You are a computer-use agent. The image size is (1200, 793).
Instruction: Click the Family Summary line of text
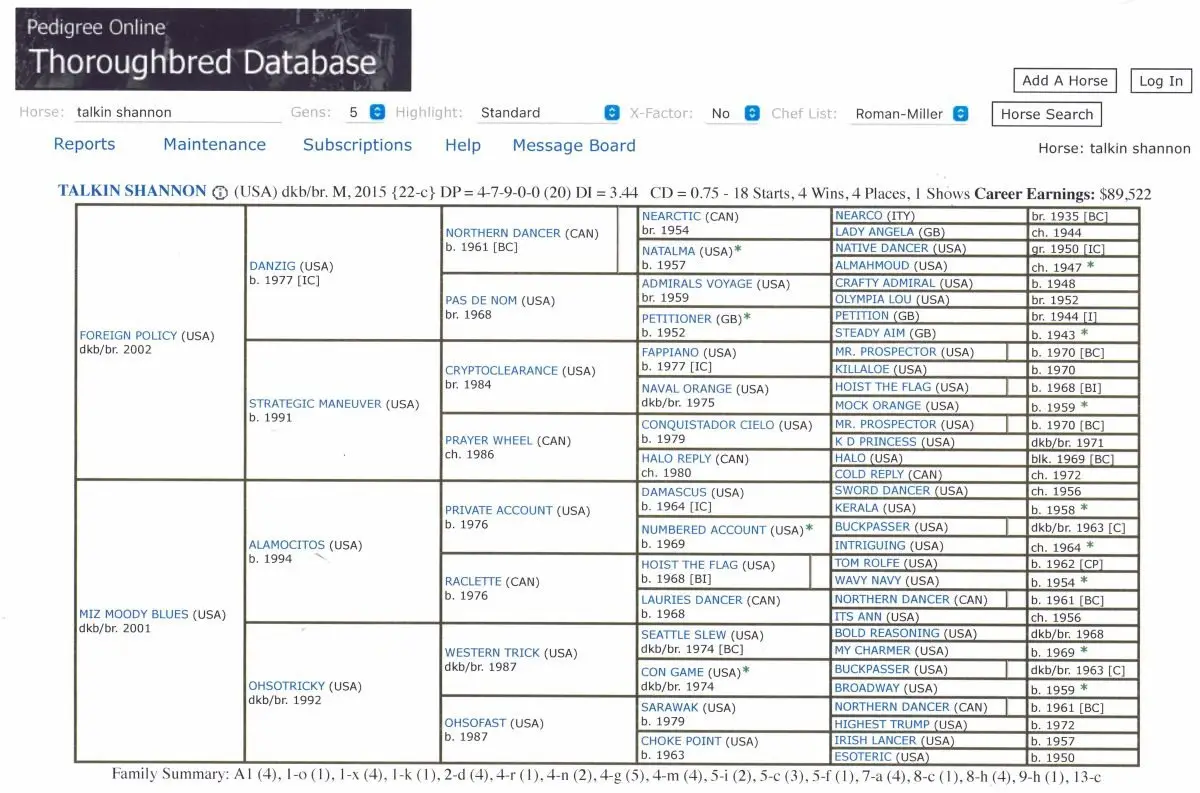pyautogui.click(x=607, y=774)
